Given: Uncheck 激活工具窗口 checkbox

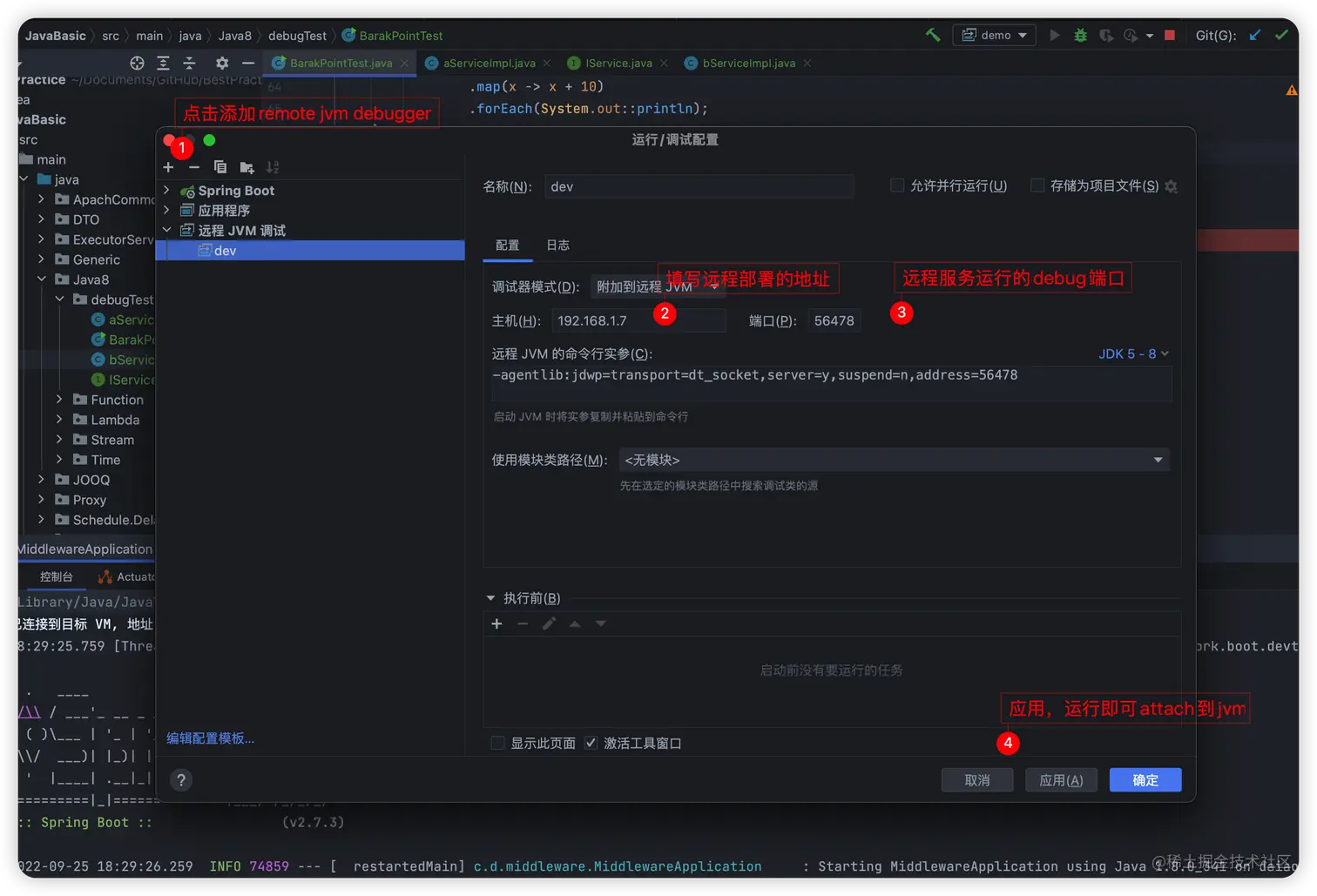Looking at the screenshot, I should pos(591,743).
